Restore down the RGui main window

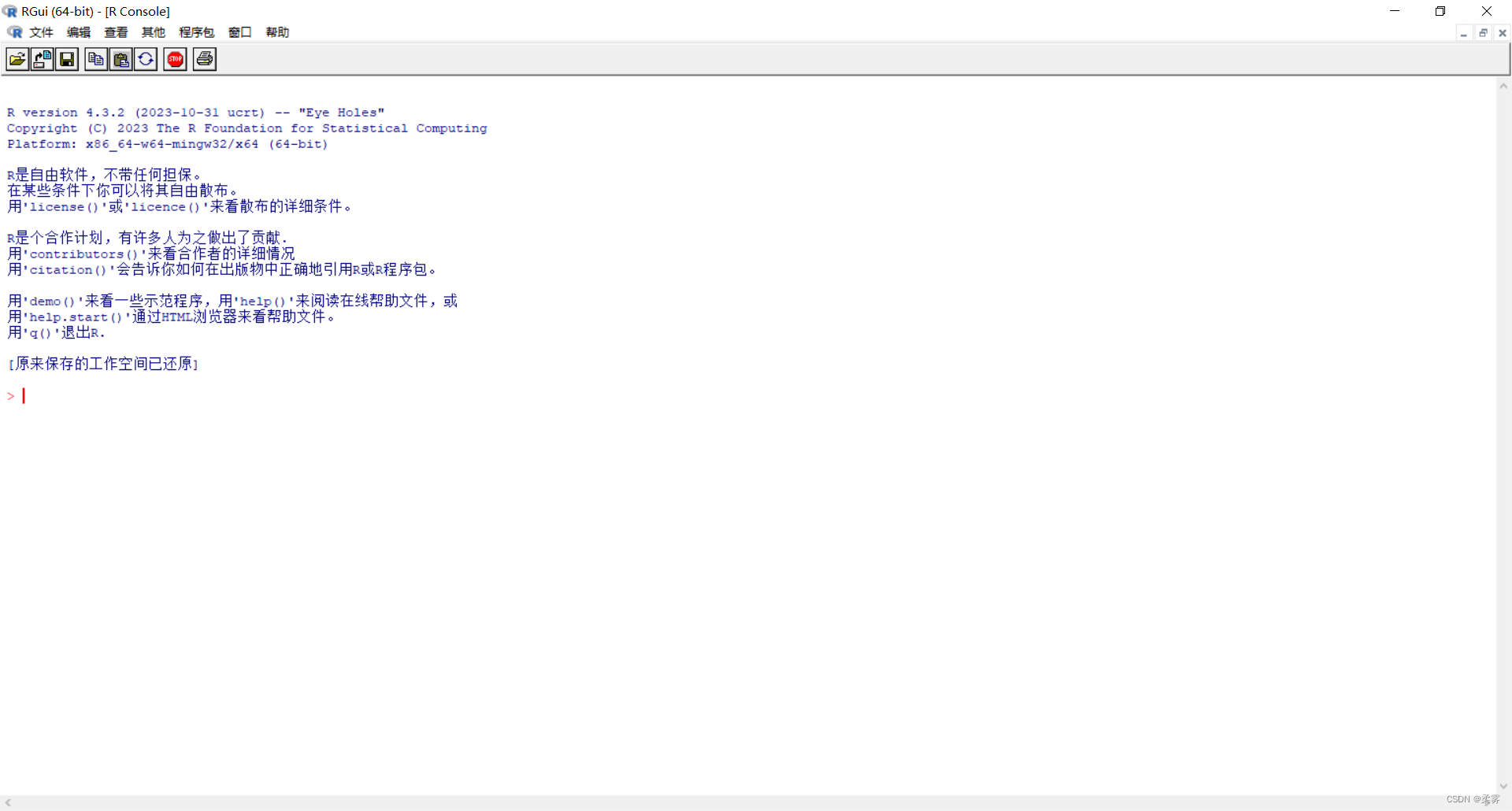(x=1440, y=11)
